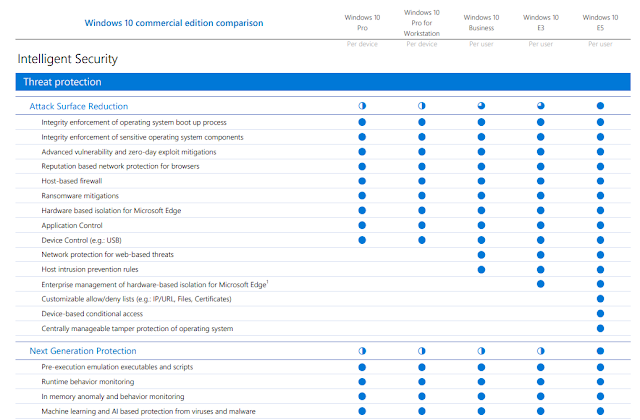Click E3 dot for Hardware based isolation for Microsoft Edge
The width and height of the screenshot is (640, 420).
[x=540, y=210]
